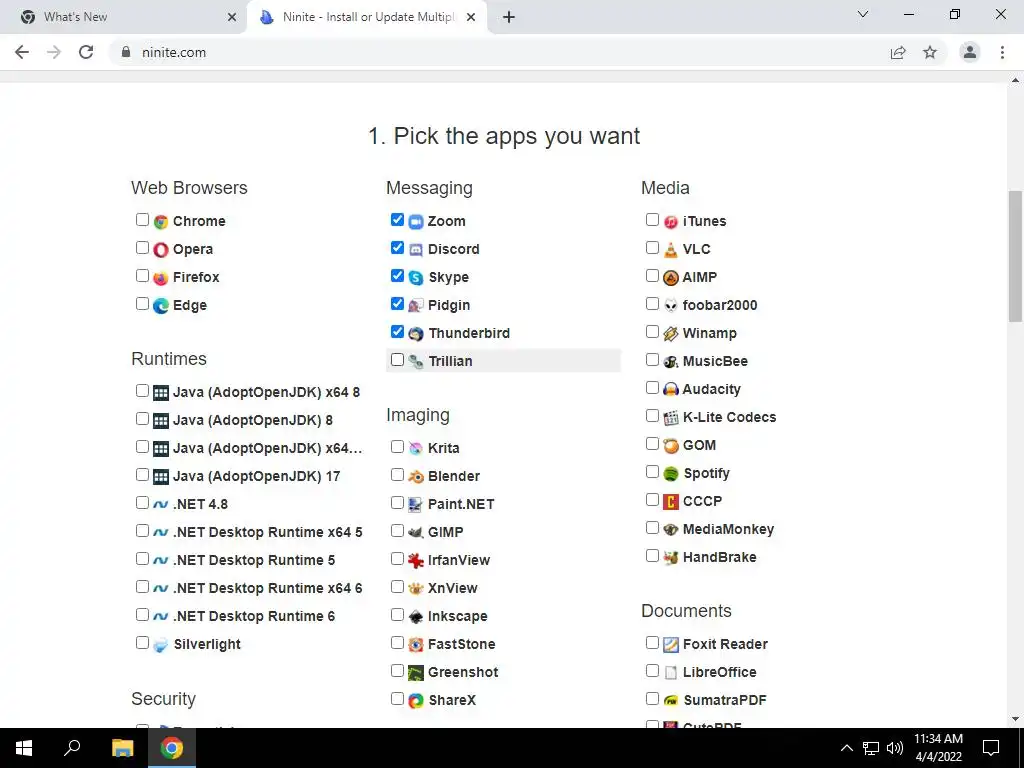The width and height of the screenshot is (1024, 768).
Task: Switch to the What's New tab
Action: (x=124, y=17)
